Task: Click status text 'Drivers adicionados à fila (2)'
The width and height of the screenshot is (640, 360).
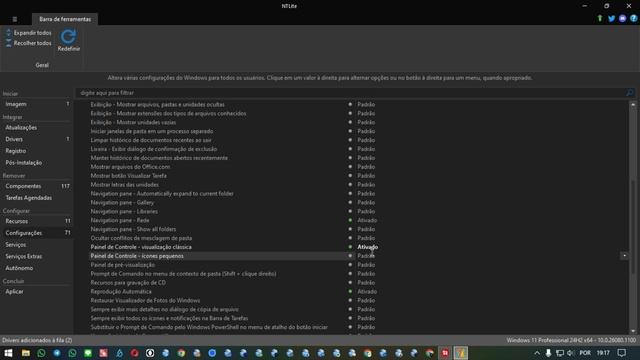Action: coord(37,340)
